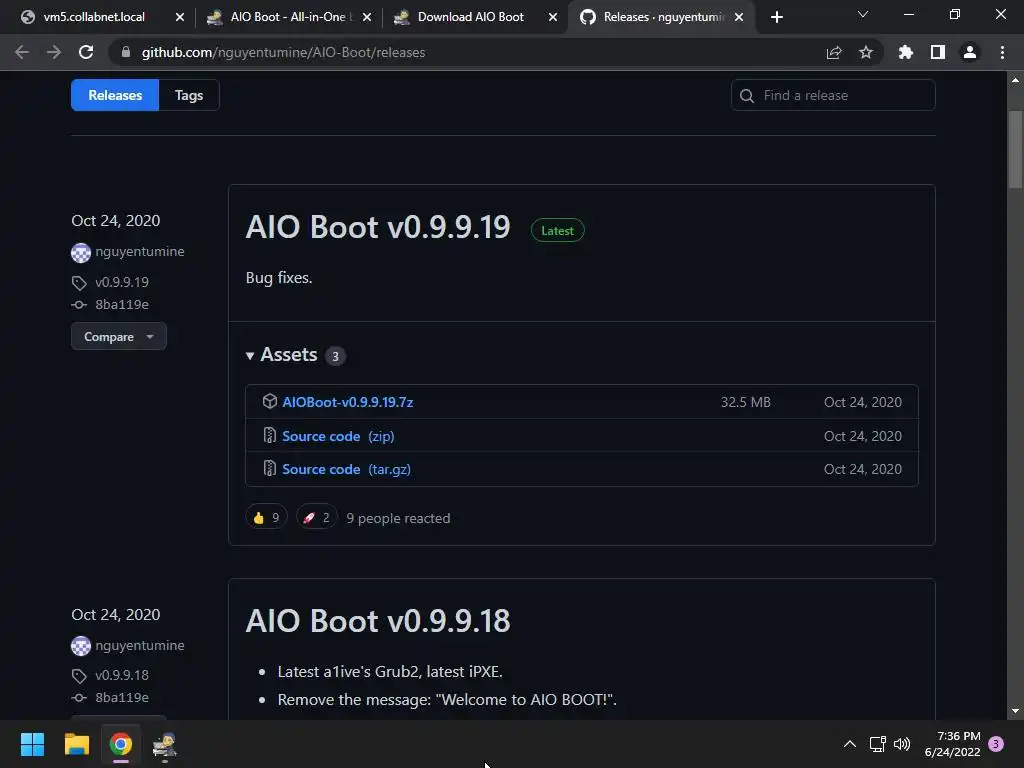The width and height of the screenshot is (1024, 768).
Task: Open nguyentumine profile for v0.9.9.19
Action: click(140, 251)
